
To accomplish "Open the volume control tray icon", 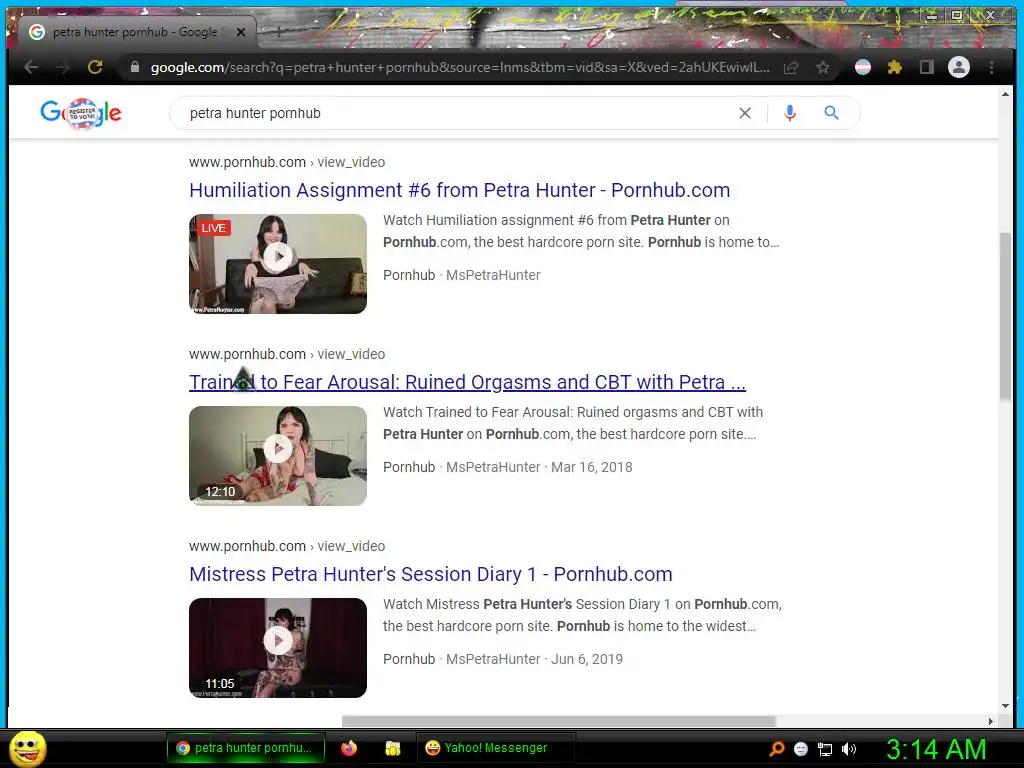I will 848,749.
